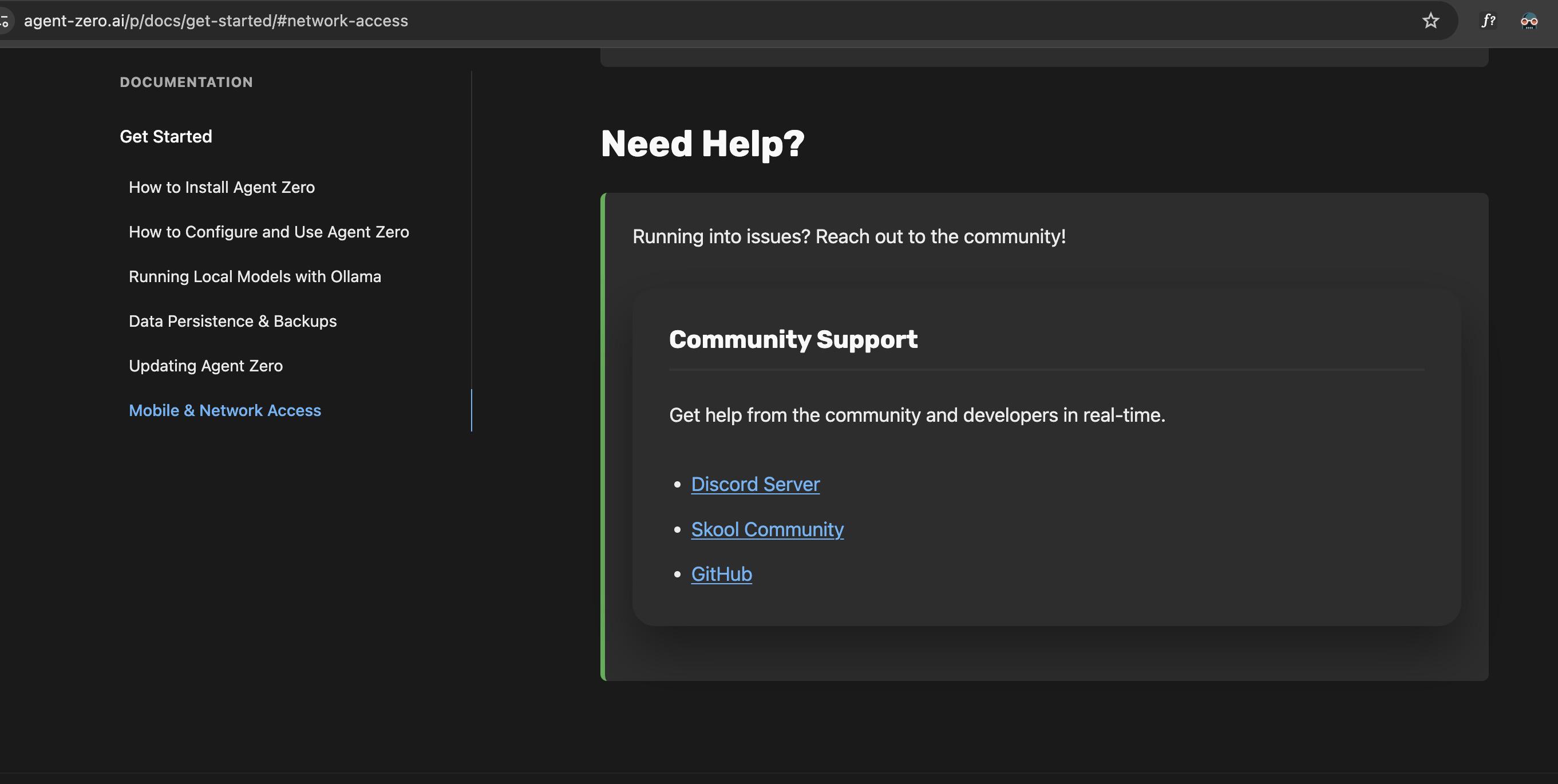Select Data Persistence & Backups
The image size is (1558, 784).
pyautogui.click(x=232, y=322)
